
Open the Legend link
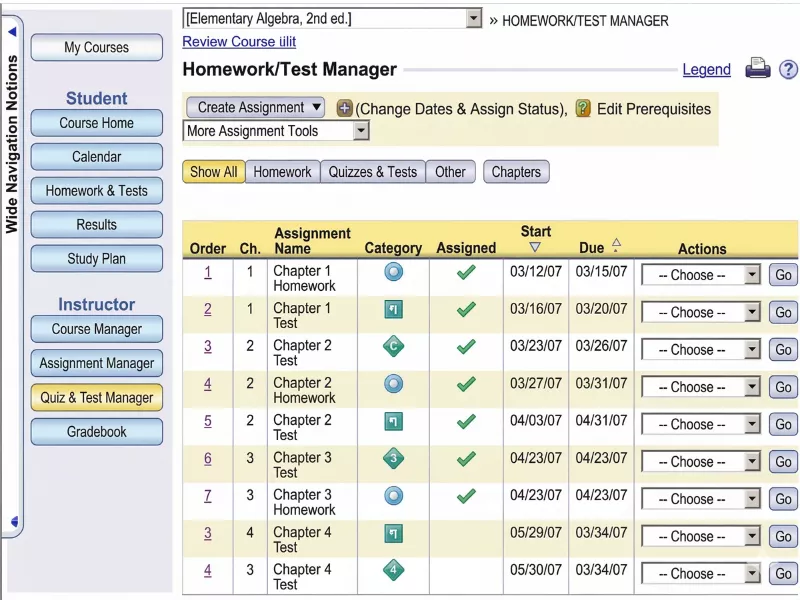click(707, 69)
